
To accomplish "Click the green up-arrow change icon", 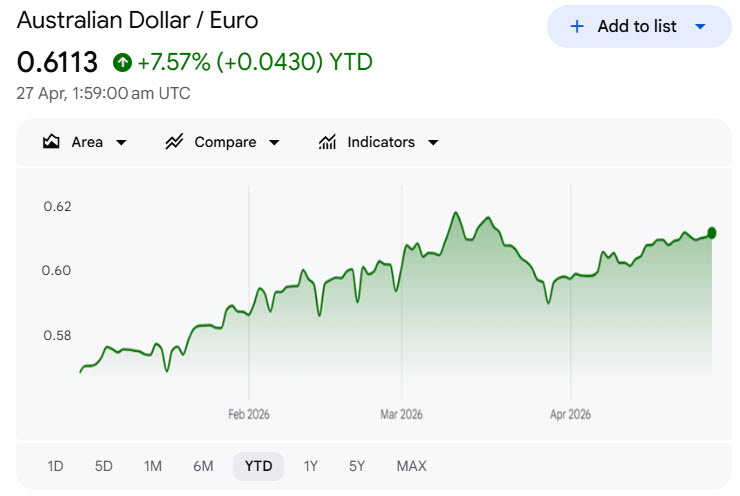I will pos(122,63).
